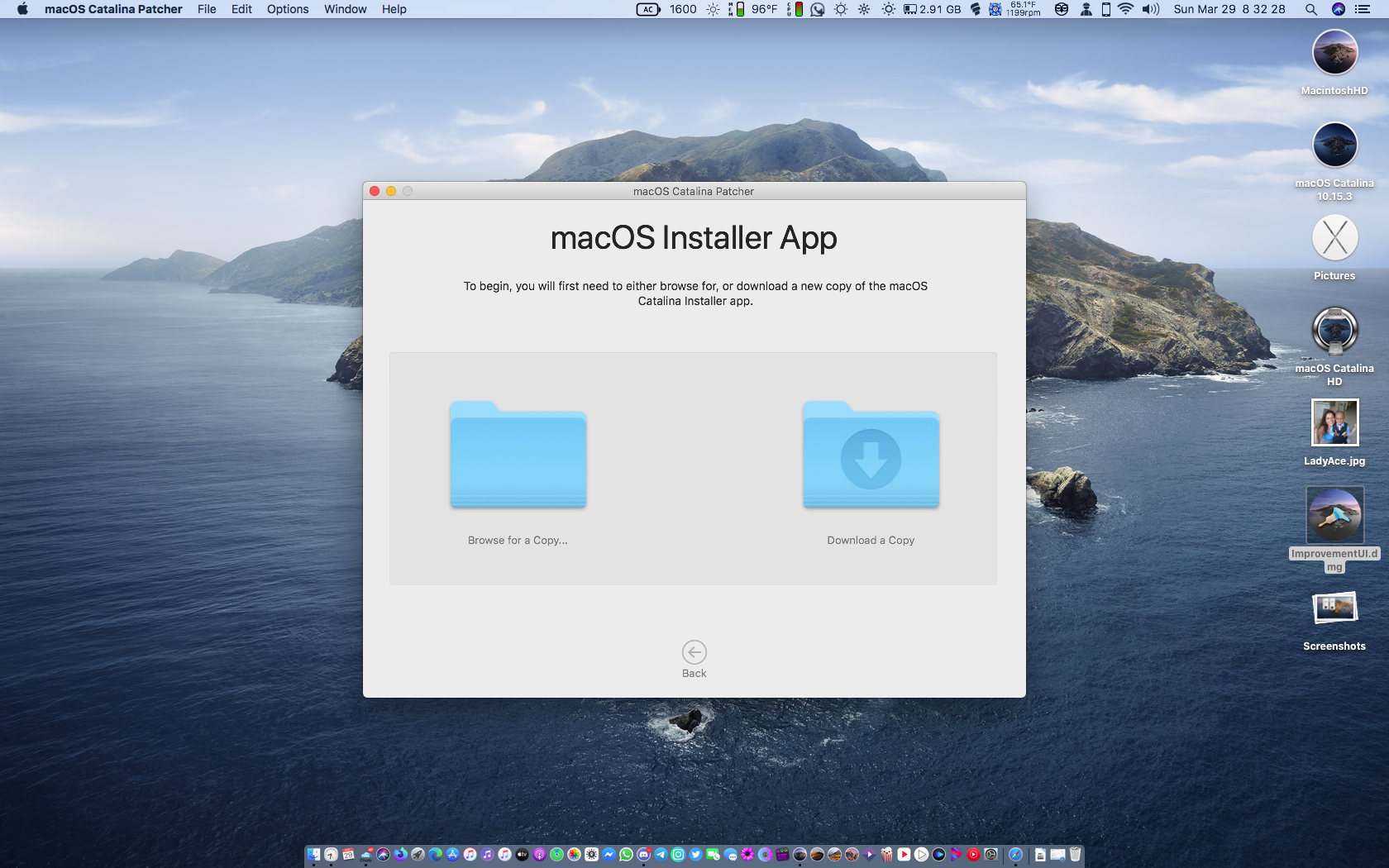Go back with the Back arrow button
The width and height of the screenshot is (1389, 868).
click(694, 652)
